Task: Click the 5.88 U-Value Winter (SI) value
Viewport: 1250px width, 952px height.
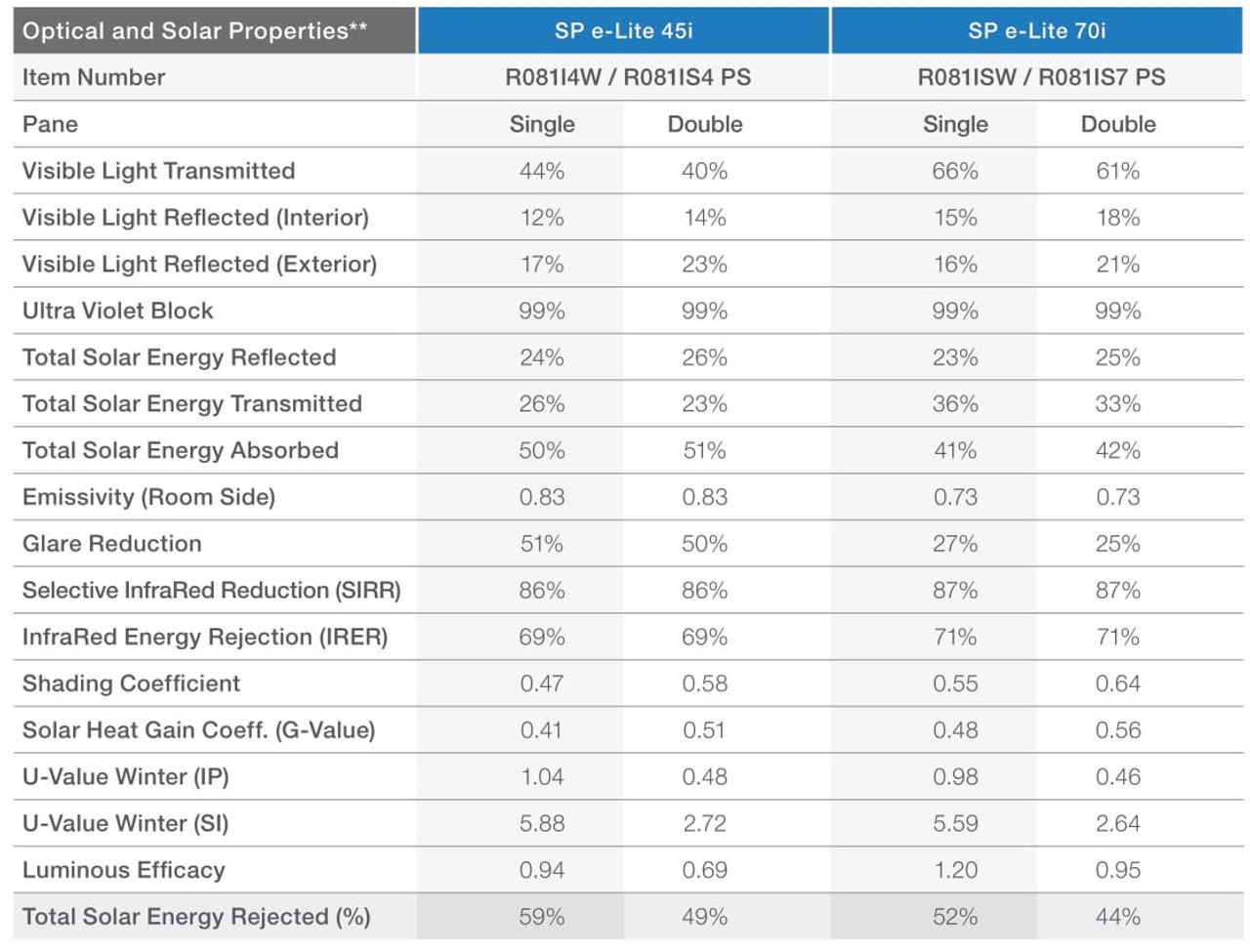Action: [x=541, y=824]
